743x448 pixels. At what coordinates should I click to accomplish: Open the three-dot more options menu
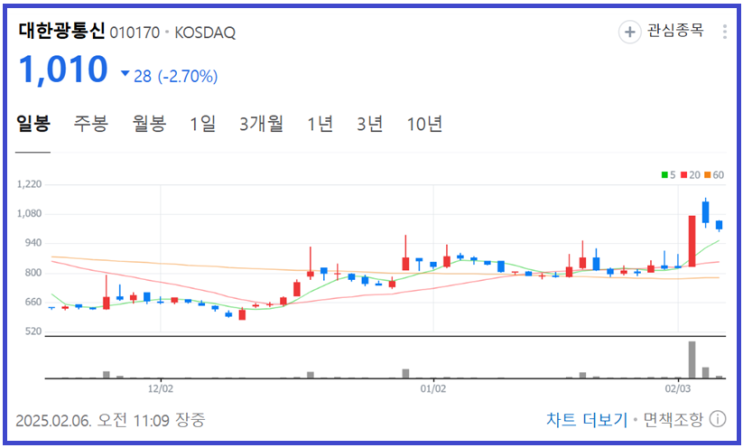click(725, 32)
